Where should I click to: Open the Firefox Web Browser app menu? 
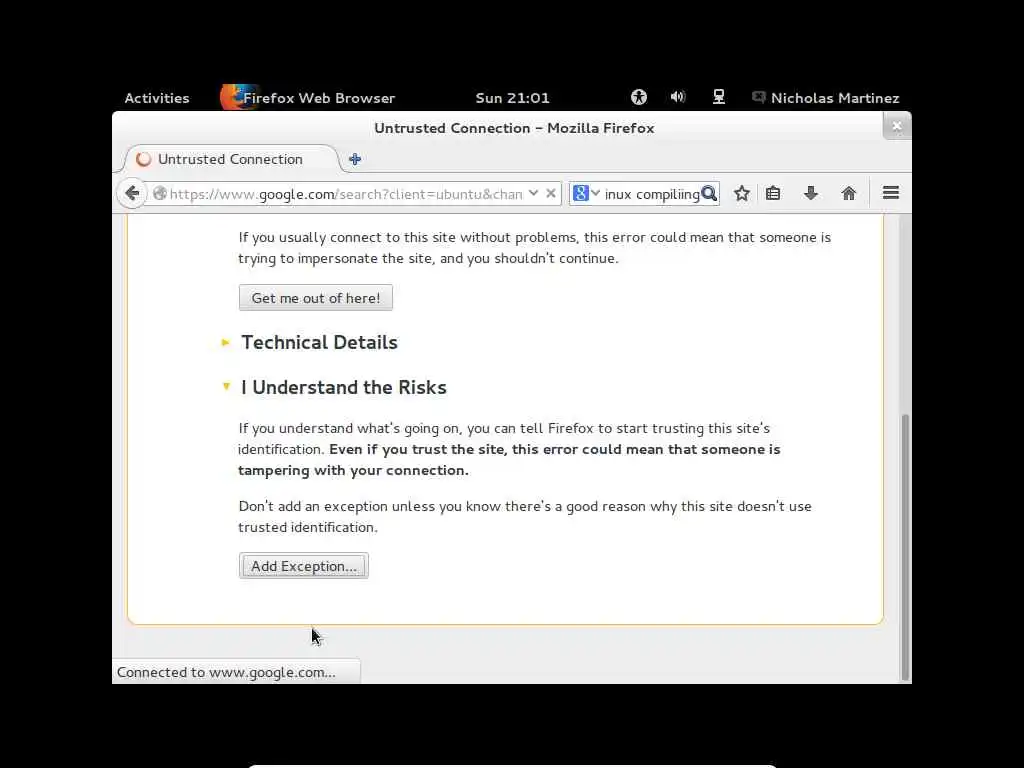click(308, 98)
